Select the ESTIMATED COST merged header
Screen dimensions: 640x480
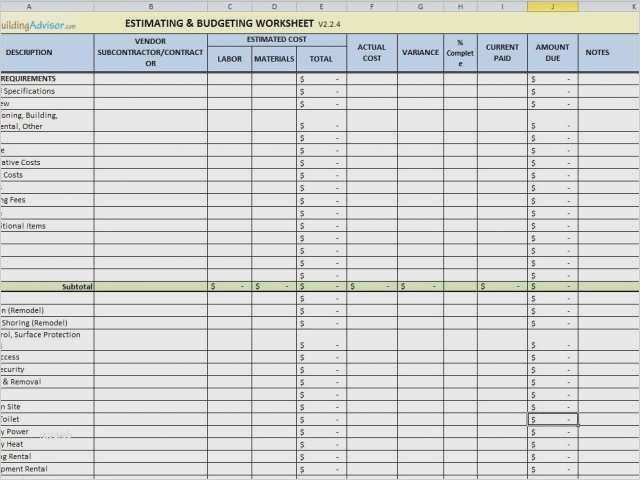pos(277,40)
